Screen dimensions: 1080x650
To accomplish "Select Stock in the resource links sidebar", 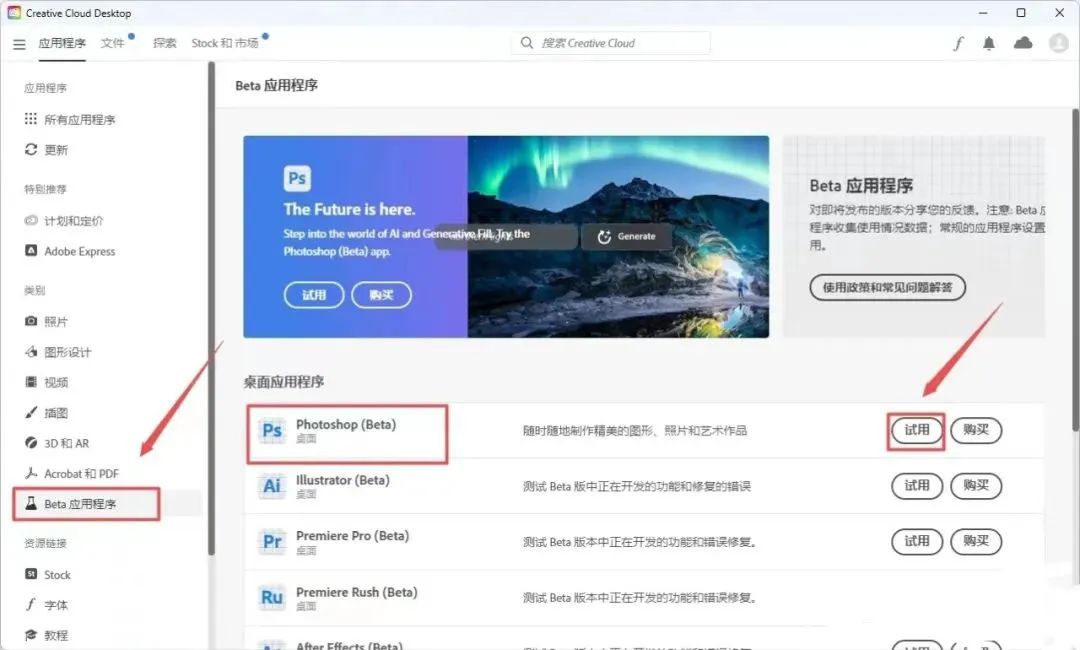I will (48, 574).
